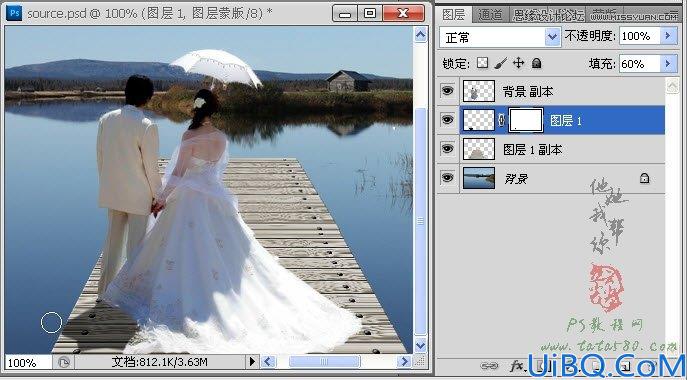Screen dimensions: 687x380
Task: Toggle visibility of 图层 1 副本 layer
Action: (447, 149)
